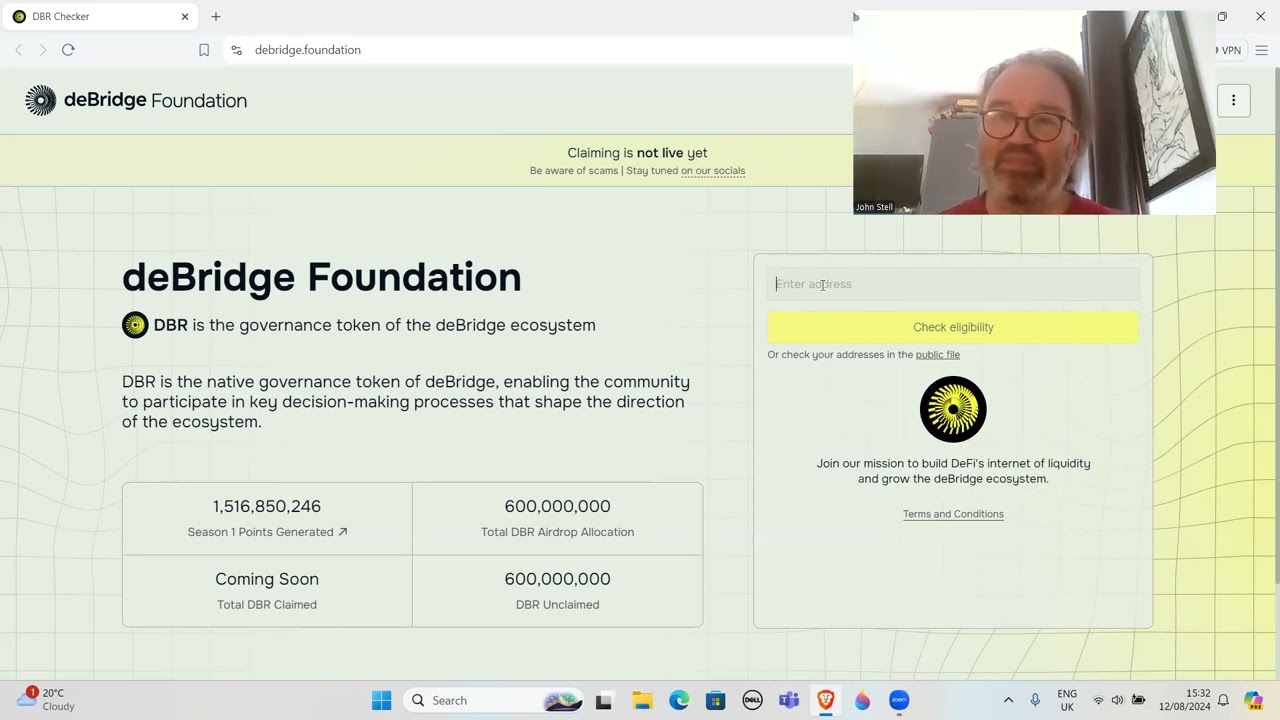
Task: Focus the Enter address input field
Action: pos(953,284)
